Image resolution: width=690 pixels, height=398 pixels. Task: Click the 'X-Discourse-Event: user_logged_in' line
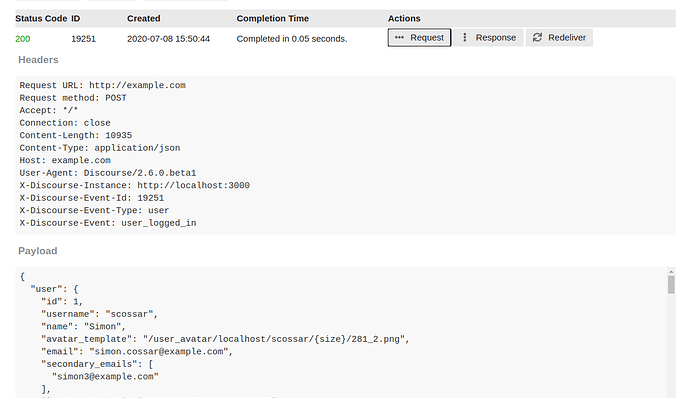[x=108, y=223]
